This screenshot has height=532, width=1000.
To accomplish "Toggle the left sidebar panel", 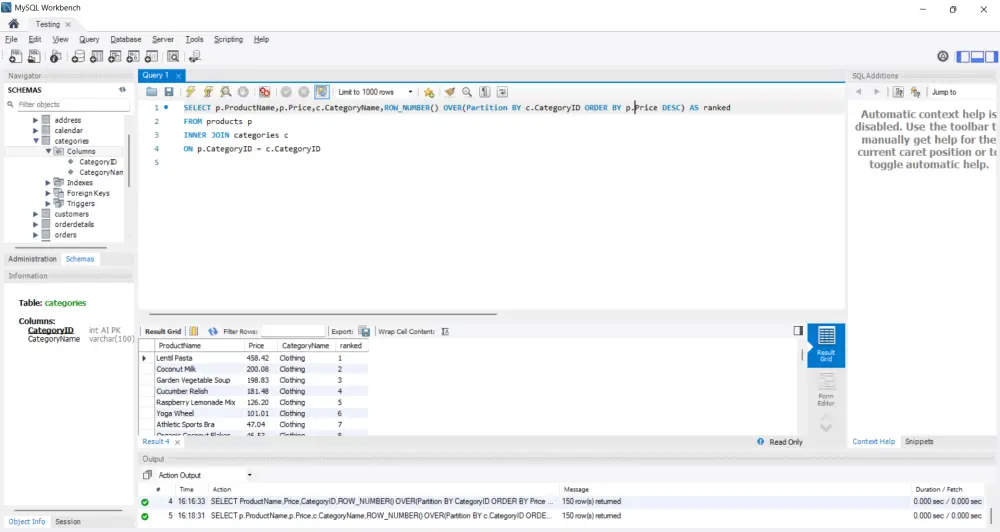I will coord(963,57).
